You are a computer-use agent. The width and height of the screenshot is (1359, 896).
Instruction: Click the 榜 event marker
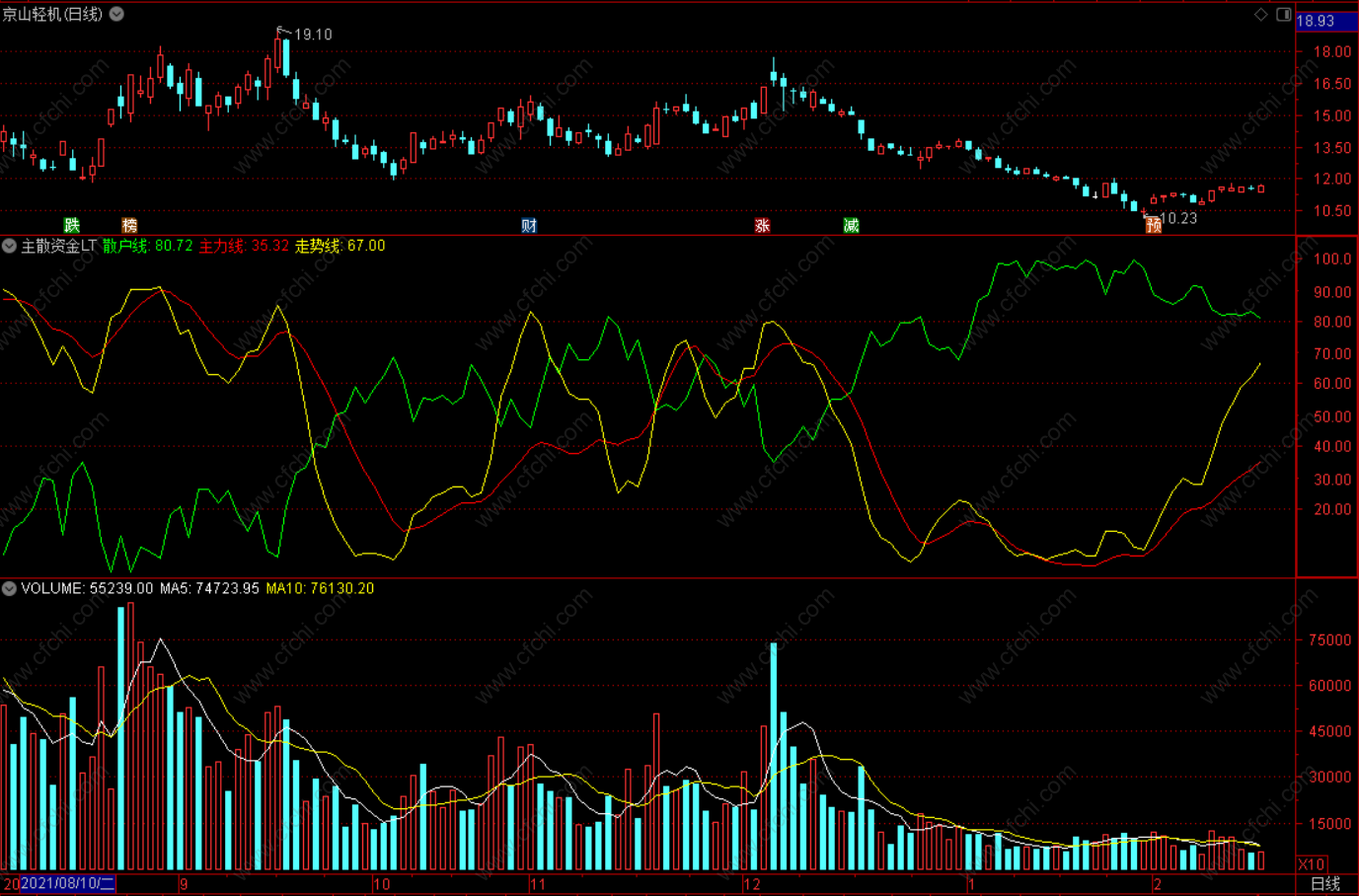tap(129, 225)
